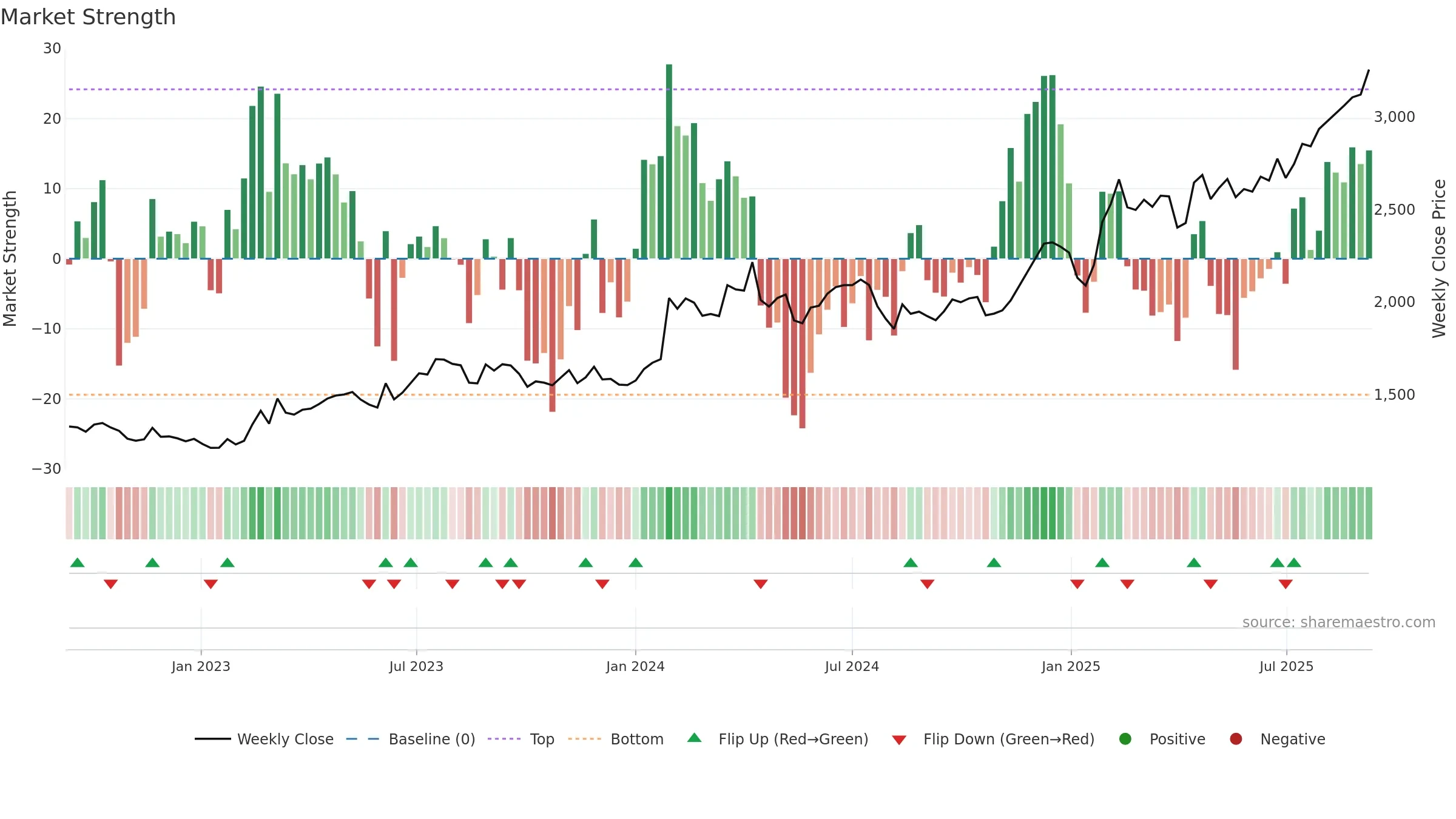Toggle the Baseline (0) legend entry
The width and height of the screenshot is (1456, 819).
click(411, 739)
